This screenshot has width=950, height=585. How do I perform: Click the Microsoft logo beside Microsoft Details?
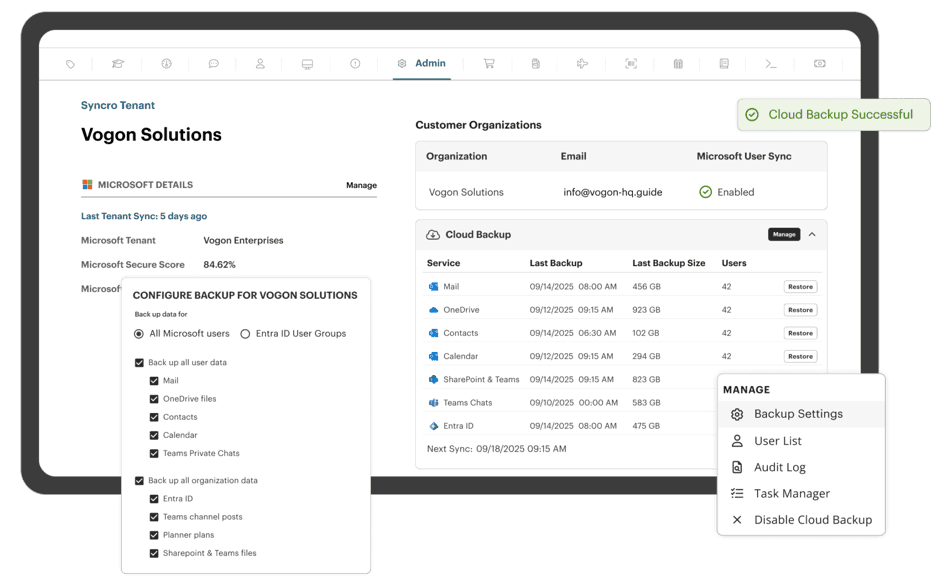pos(87,185)
